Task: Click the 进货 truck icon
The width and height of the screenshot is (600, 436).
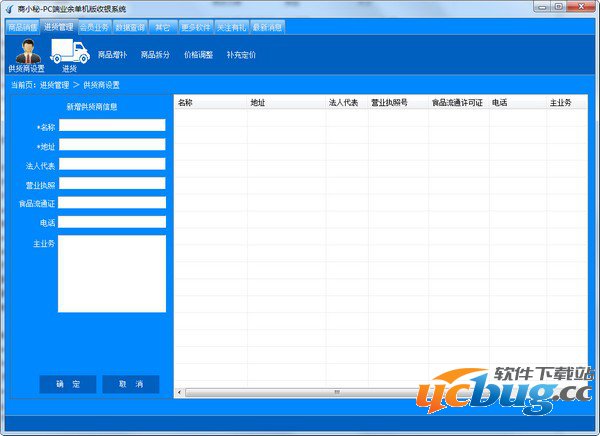Action: (70, 56)
